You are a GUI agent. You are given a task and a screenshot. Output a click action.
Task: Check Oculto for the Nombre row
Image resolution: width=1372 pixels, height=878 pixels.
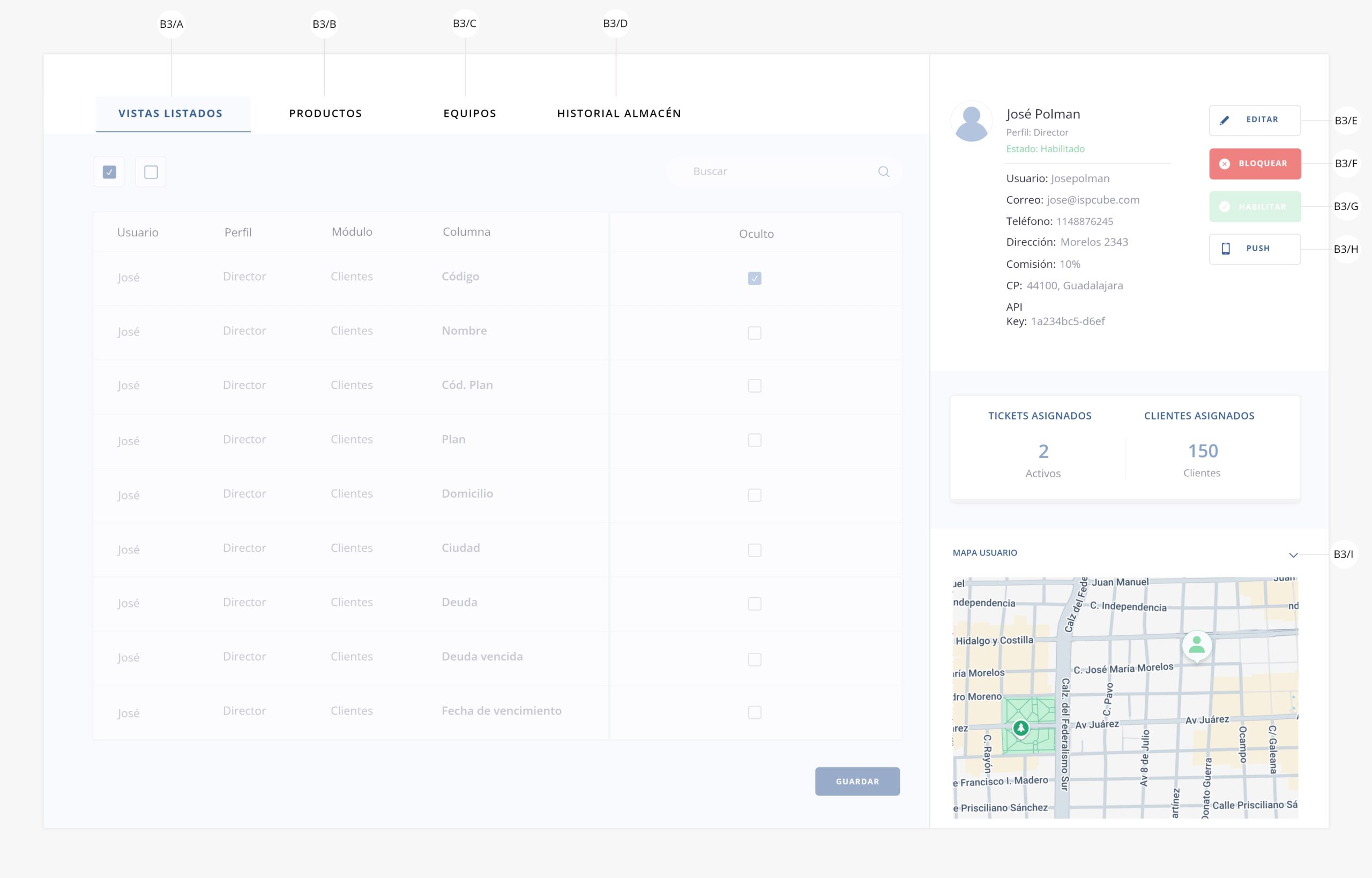tap(754, 332)
